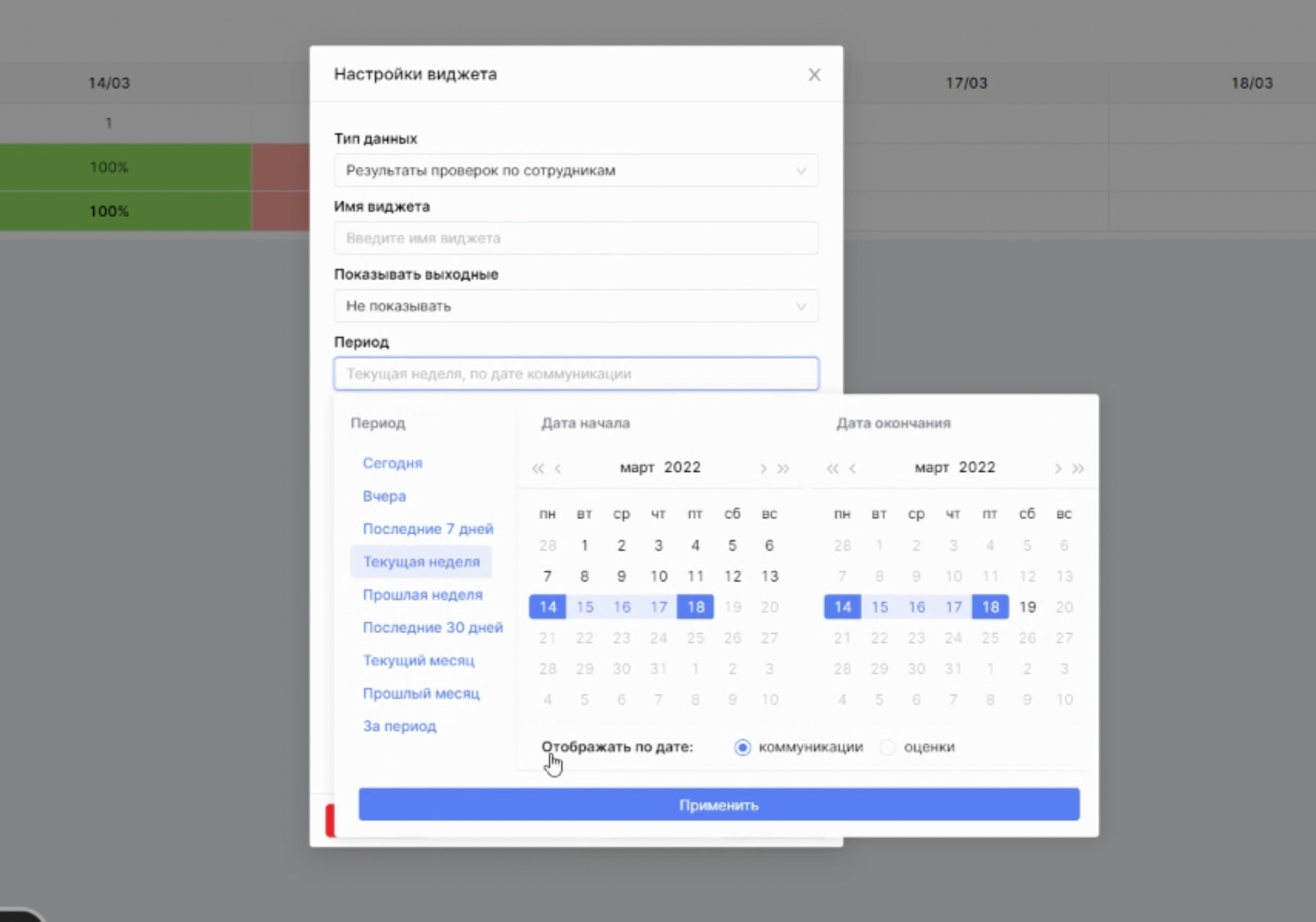Jump to next year in start date calendar
Viewport: 1316px width, 922px height.
(783, 469)
